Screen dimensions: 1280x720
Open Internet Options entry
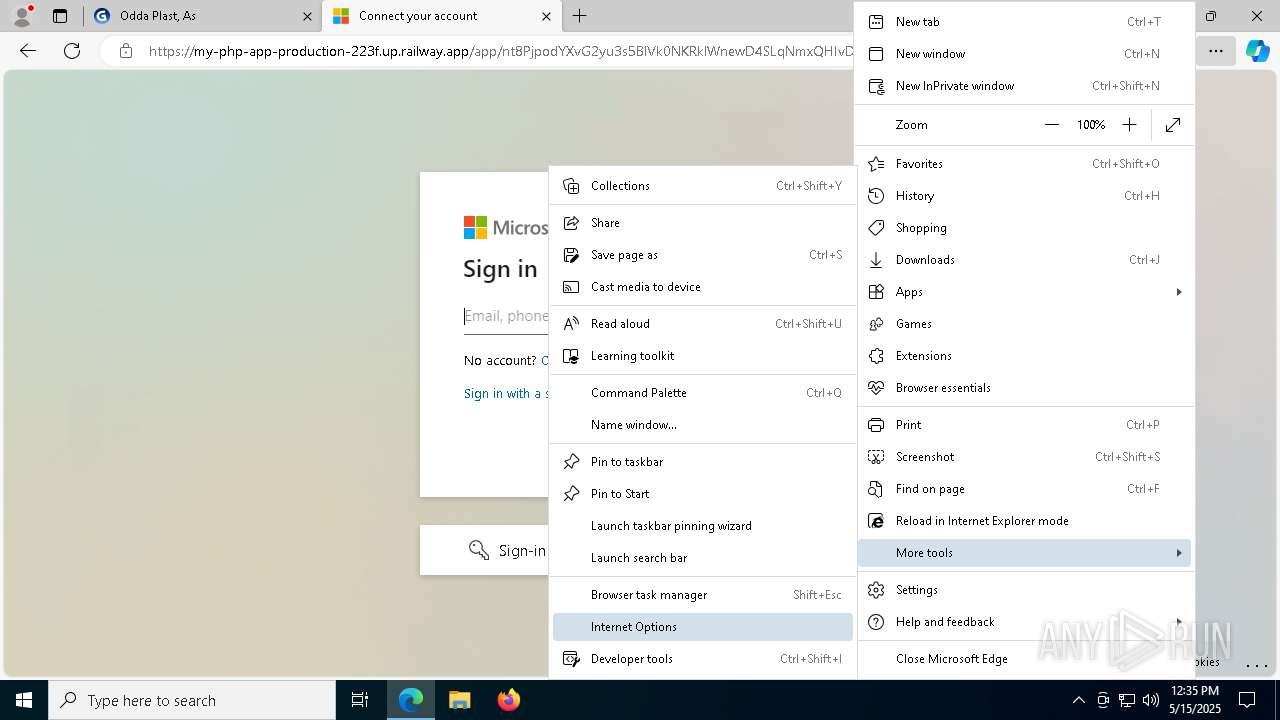[702, 626]
